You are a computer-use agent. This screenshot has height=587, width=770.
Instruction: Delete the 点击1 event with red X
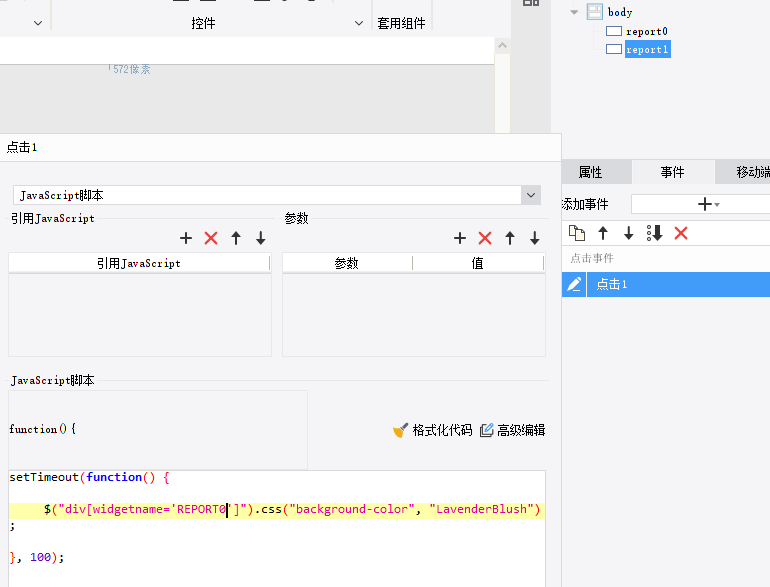point(681,233)
